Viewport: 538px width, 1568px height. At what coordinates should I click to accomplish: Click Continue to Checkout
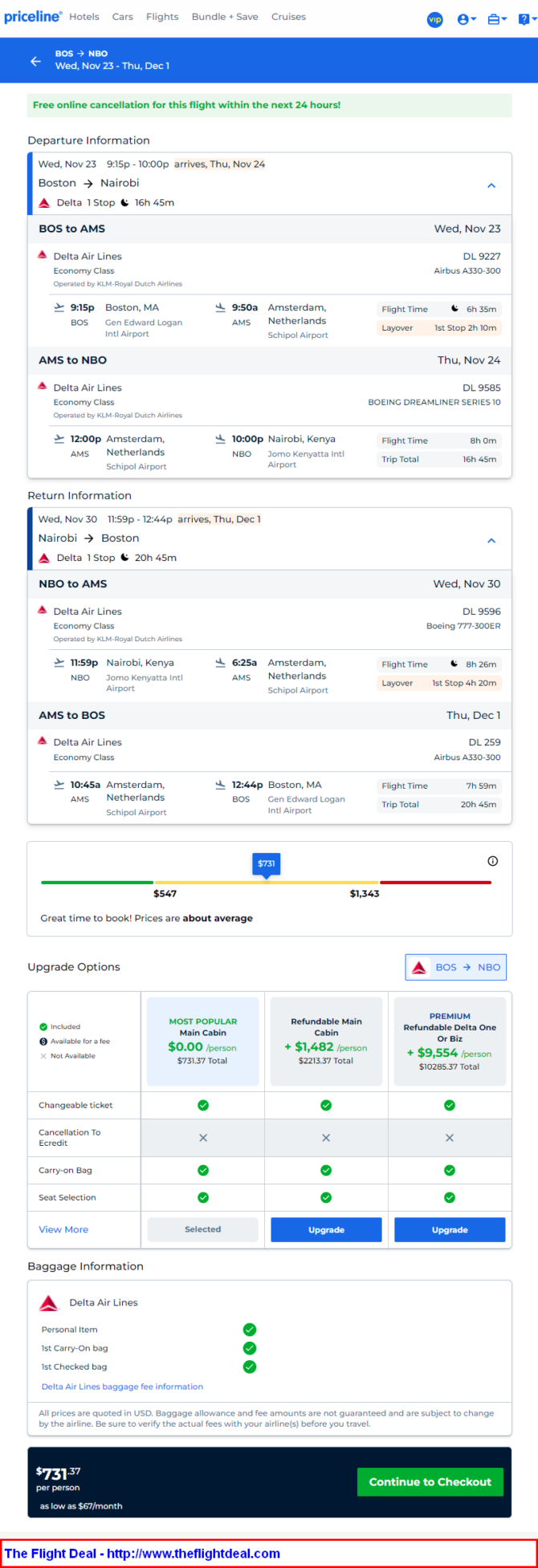[x=430, y=1482]
